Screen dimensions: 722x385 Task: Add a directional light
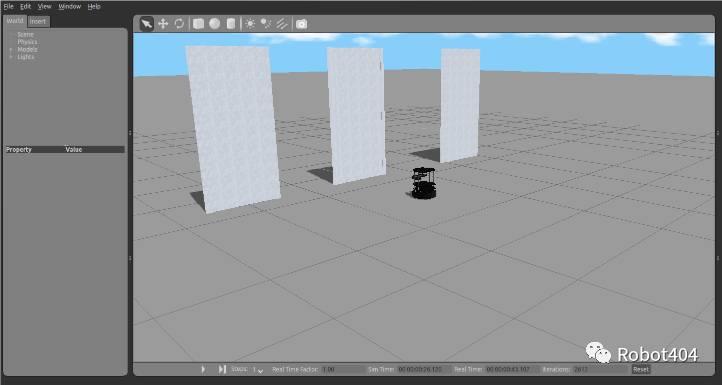[282, 24]
